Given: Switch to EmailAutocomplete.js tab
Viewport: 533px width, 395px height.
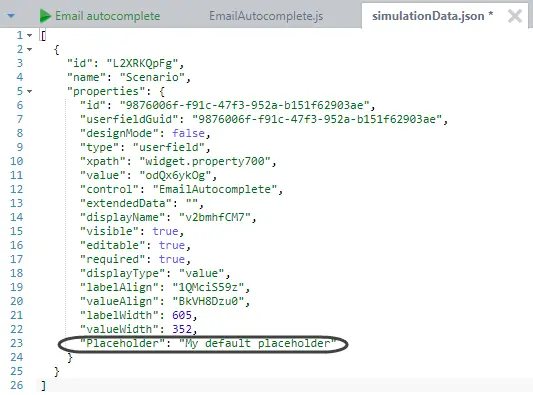Looking at the screenshot, I should [x=266, y=16].
